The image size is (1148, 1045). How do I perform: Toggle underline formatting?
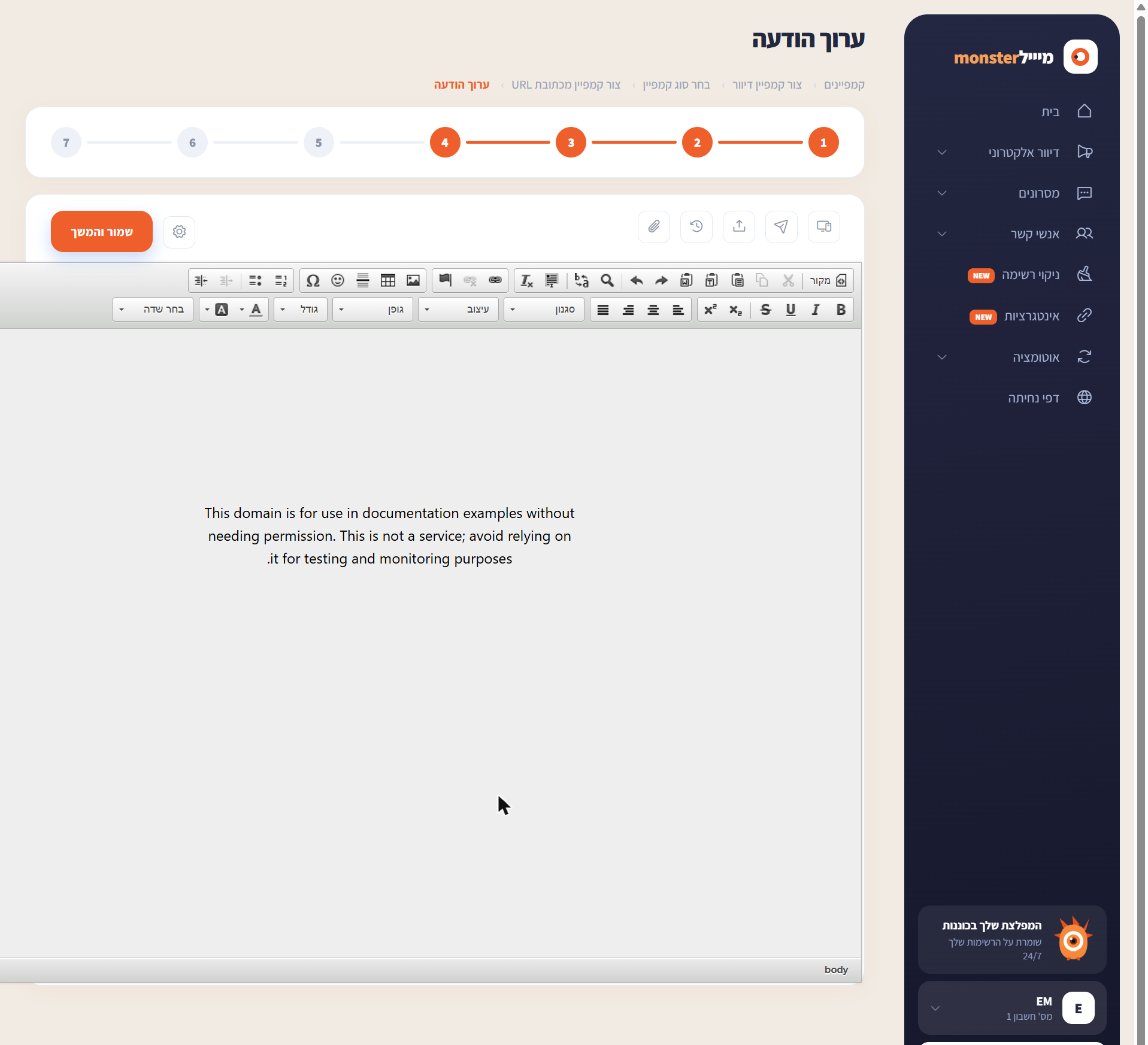[x=791, y=310]
